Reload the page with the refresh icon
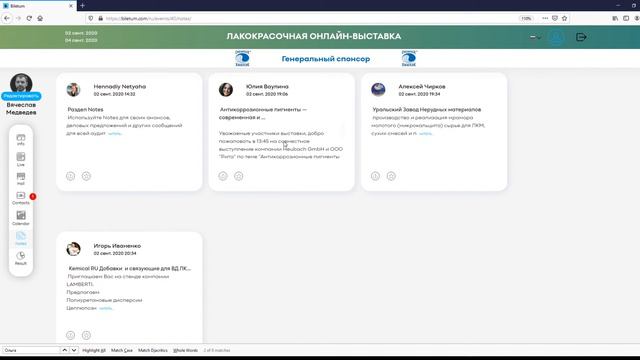This screenshot has width=640, height=360. point(29,18)
